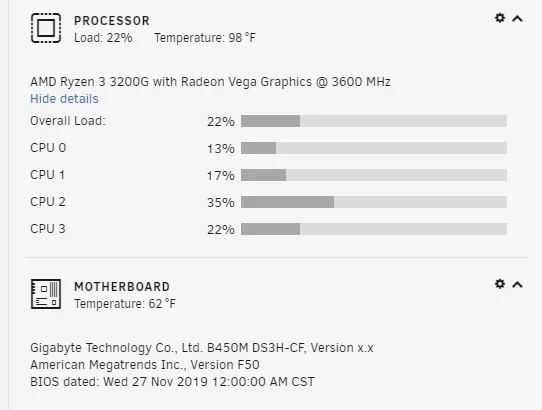Screen dimensions: 542x410
Task: Collapse the Motherboard section chevron
Action: 517,285
